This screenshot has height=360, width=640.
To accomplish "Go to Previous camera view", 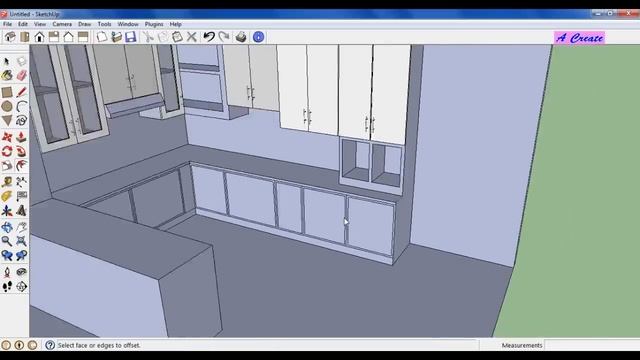I will 7,256.
